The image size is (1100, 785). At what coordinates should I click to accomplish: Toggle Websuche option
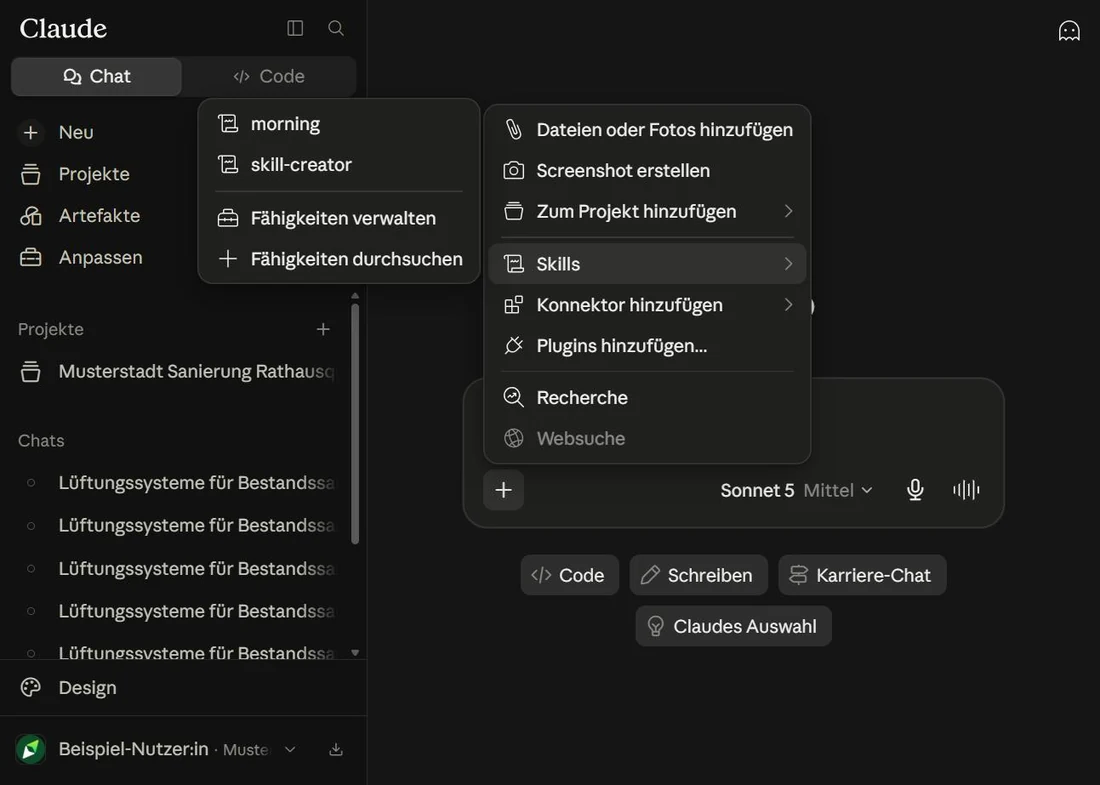[x=648, y=438]
